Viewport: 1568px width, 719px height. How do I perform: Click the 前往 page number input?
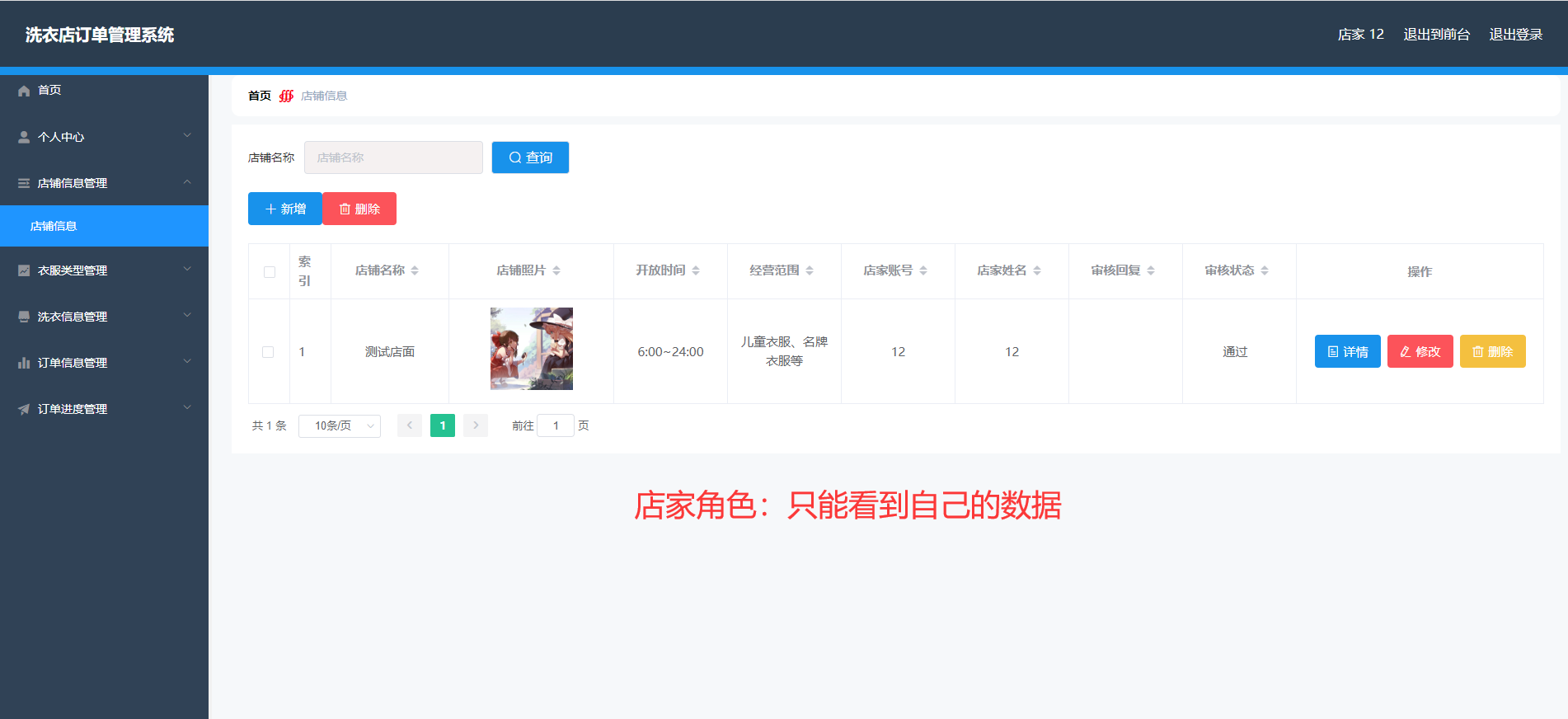556,425
